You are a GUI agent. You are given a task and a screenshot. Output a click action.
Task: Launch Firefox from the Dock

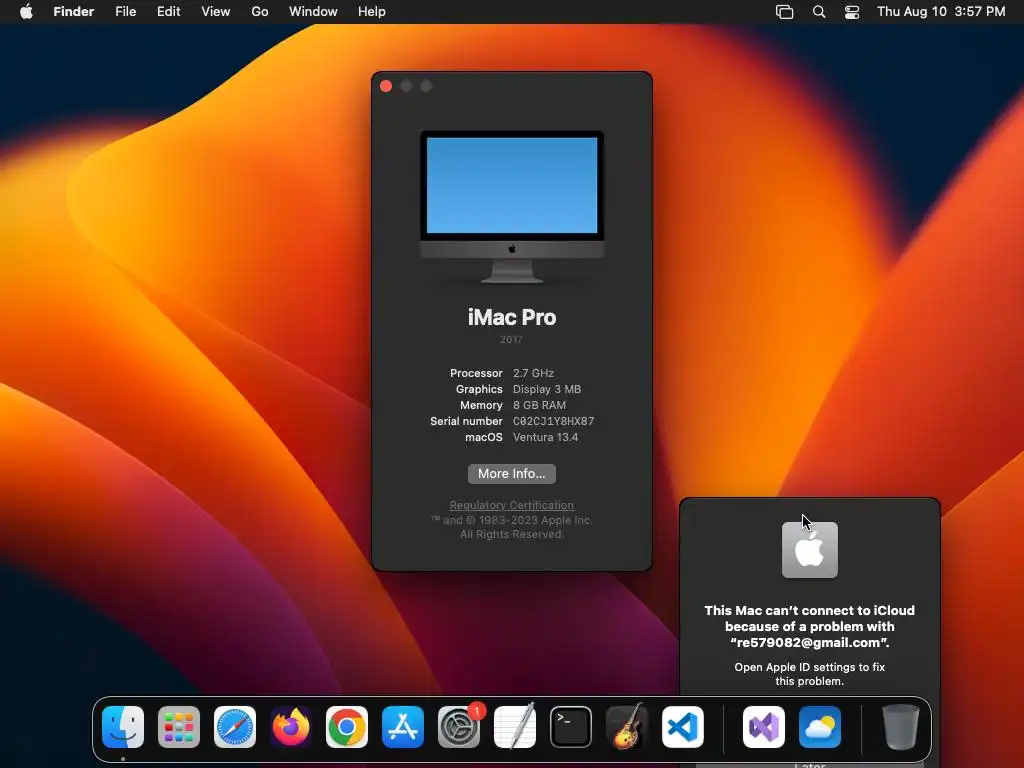point(291,727)
